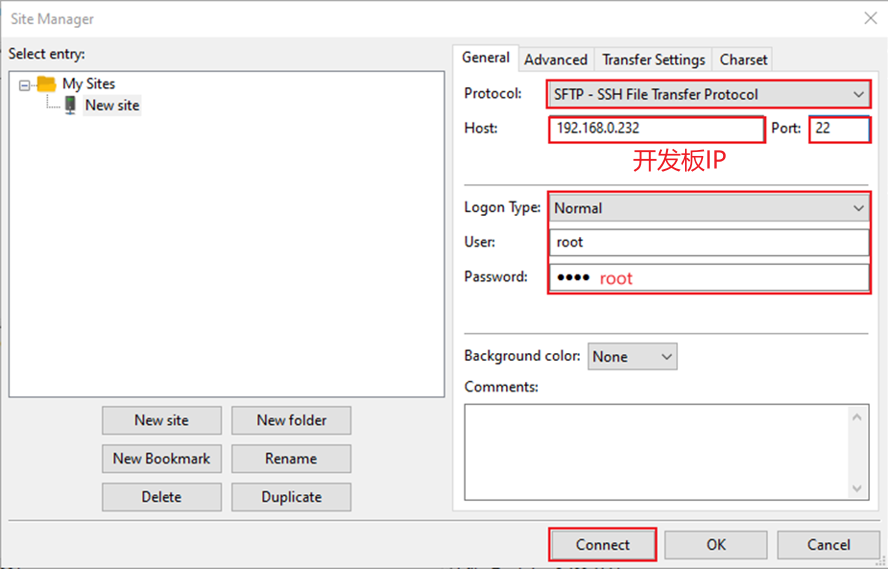Cancel the Site Manager dialog
Screen dimensions: 888x569
coord(828,545)
